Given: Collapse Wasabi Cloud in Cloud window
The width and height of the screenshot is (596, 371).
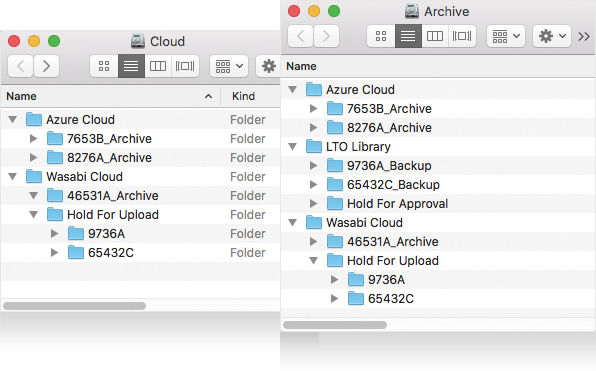Looking at the screenshot, I should 13,177.
